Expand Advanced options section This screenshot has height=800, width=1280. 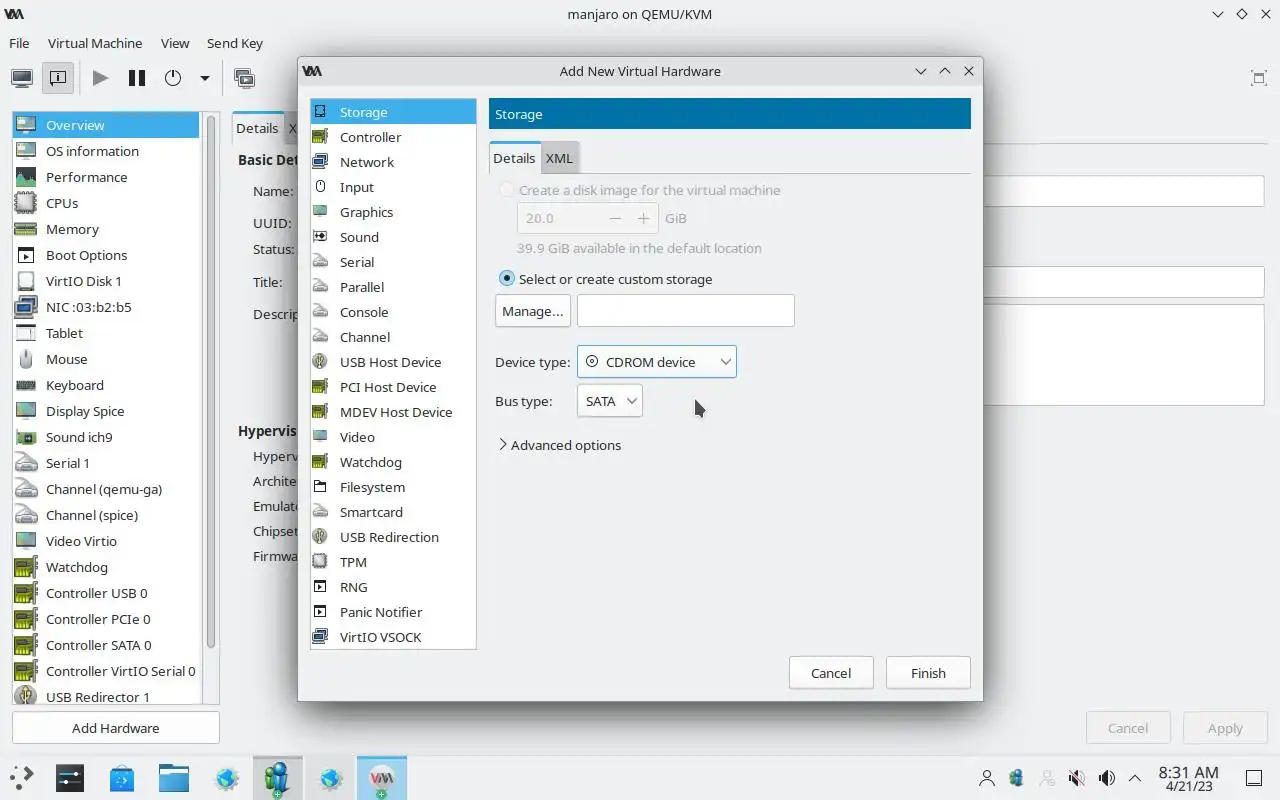pos(559,445)
